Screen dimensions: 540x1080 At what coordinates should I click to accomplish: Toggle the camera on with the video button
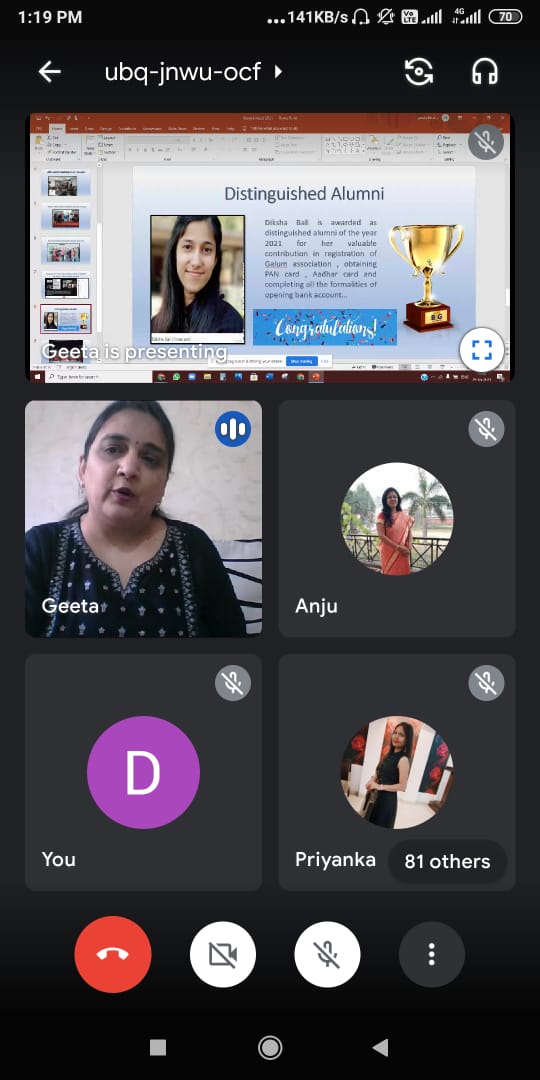pos(223,955)
